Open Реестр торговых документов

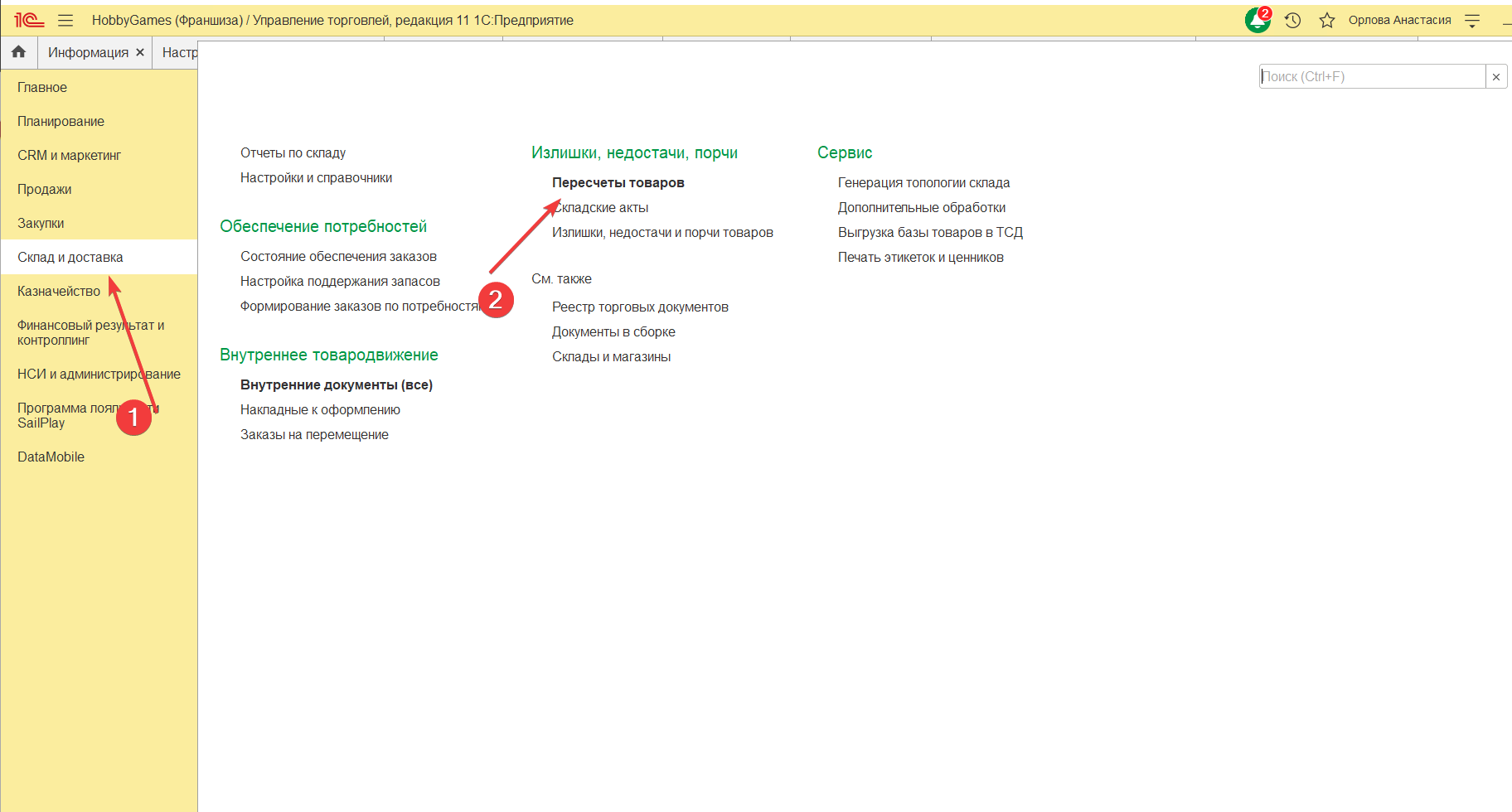coord(640,307)
